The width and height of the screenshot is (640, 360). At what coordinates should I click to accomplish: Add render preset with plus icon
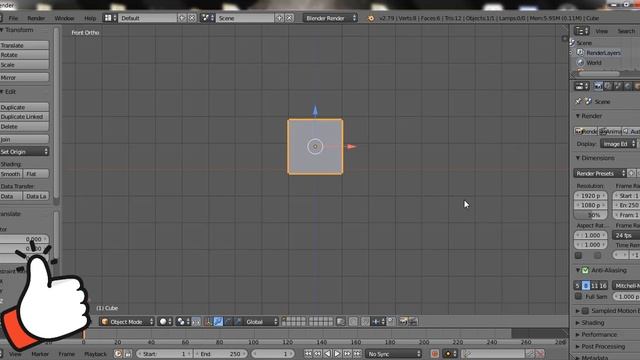[x=631, y=173]
